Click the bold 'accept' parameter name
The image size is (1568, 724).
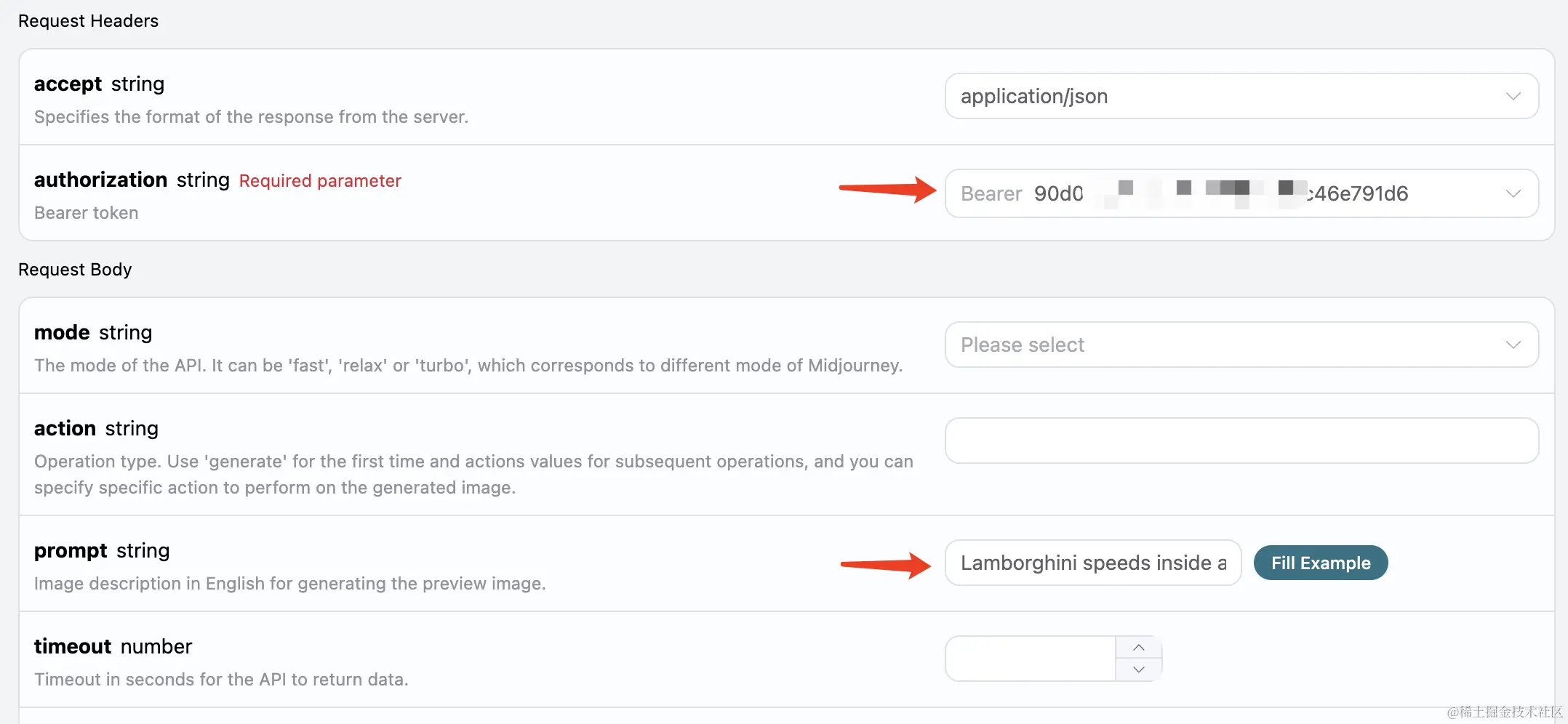68,84
